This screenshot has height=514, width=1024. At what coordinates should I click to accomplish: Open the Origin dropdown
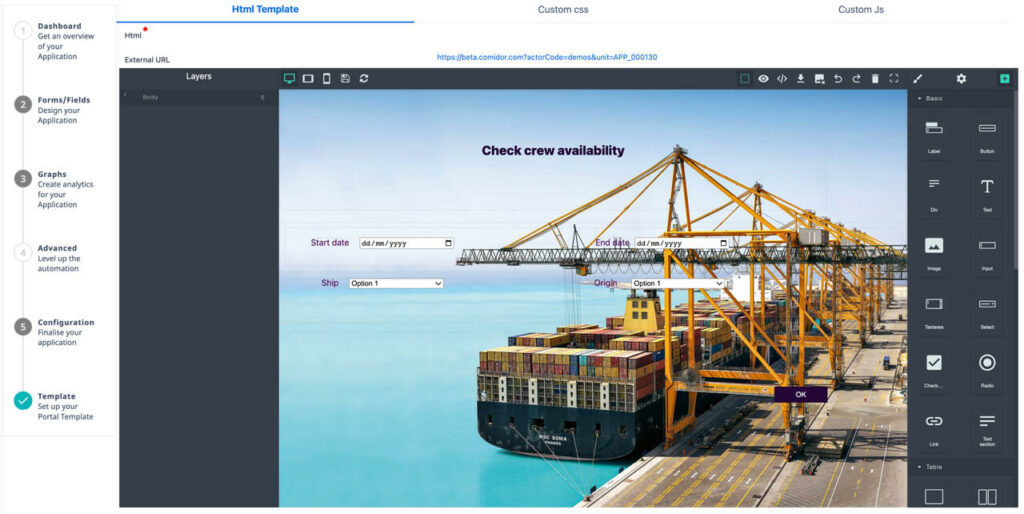pos(677,283)
